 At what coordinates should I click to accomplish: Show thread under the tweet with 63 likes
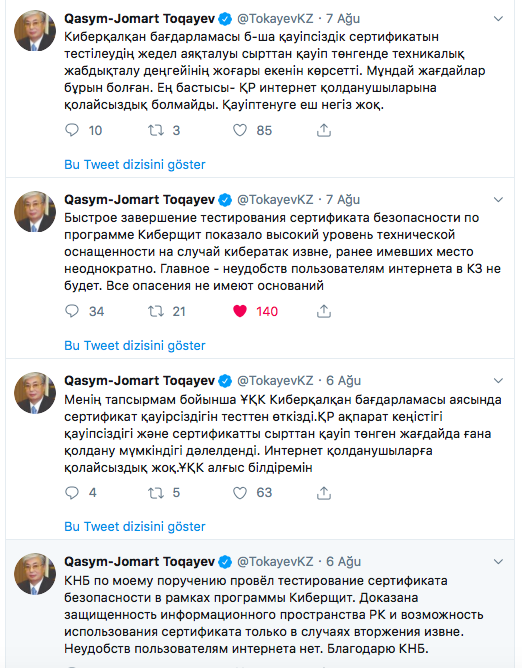(x=135, y=527)
